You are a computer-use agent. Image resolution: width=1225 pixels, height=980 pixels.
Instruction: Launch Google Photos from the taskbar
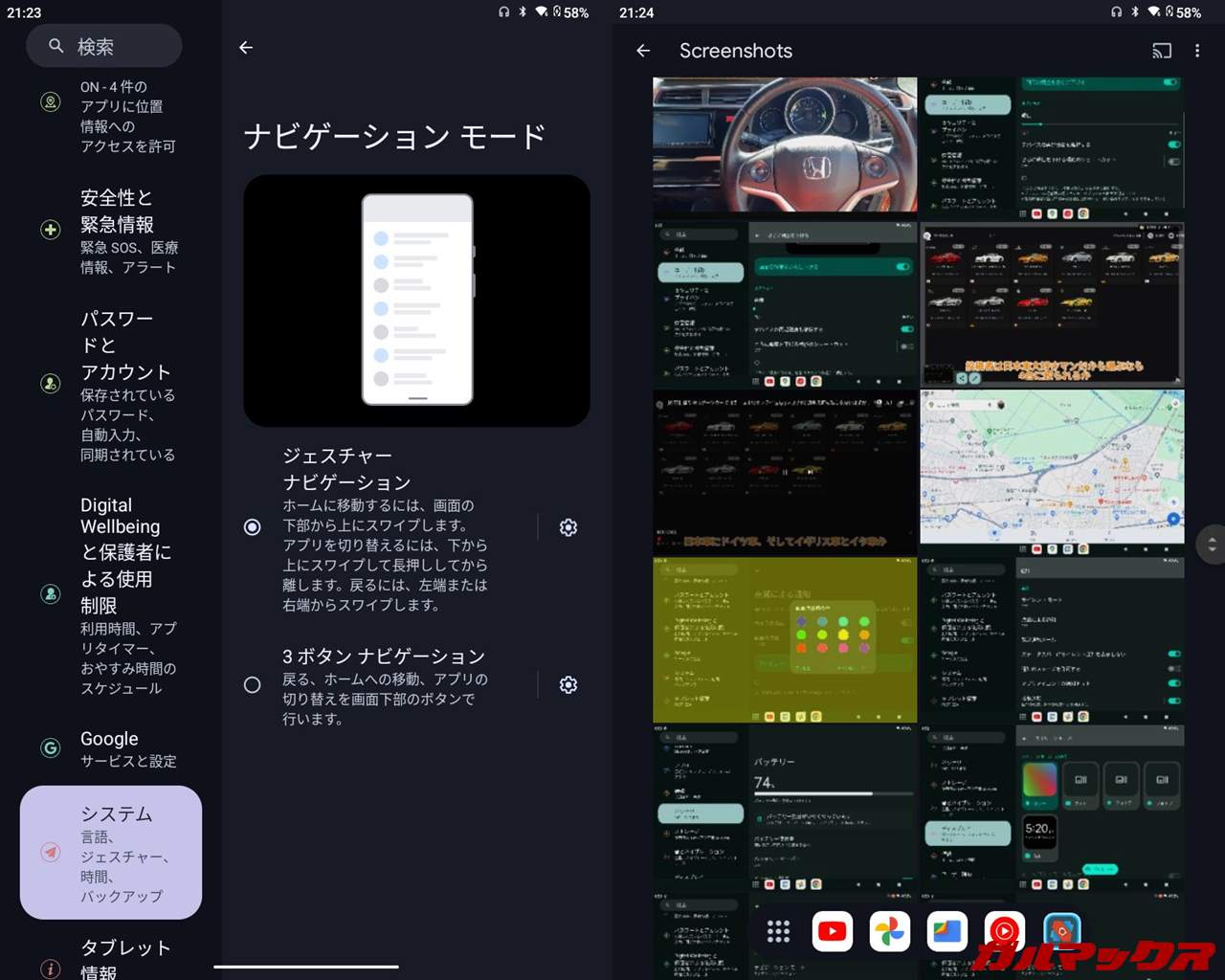889,931
